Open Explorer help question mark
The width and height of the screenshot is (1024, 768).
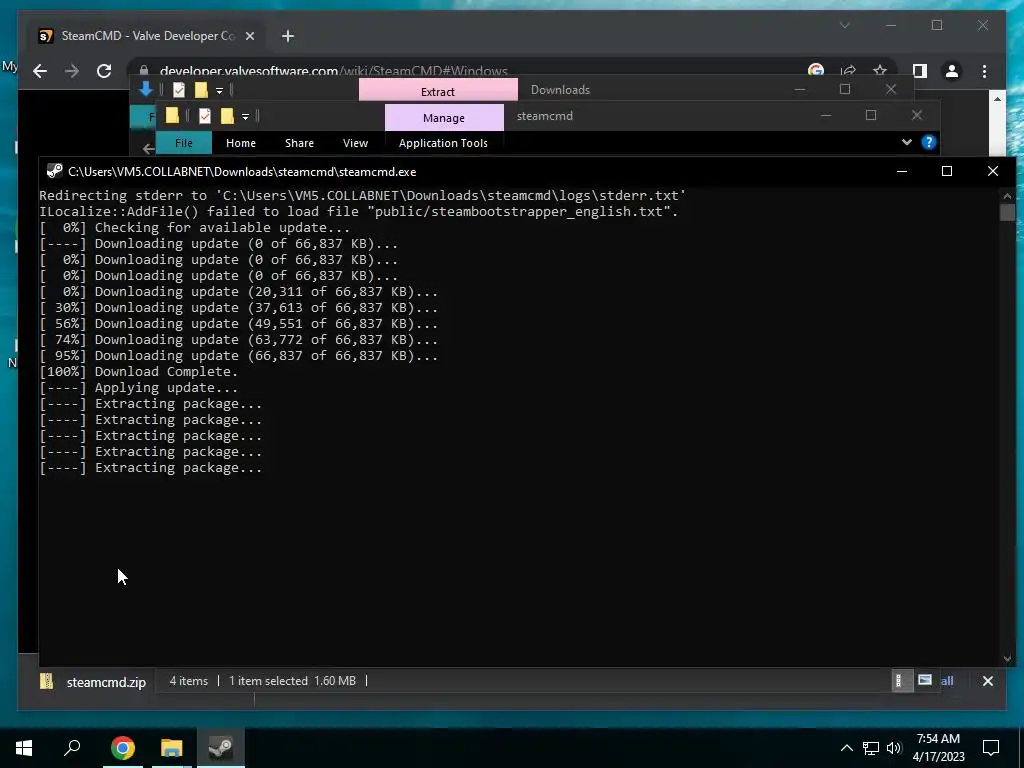(929, 142)
